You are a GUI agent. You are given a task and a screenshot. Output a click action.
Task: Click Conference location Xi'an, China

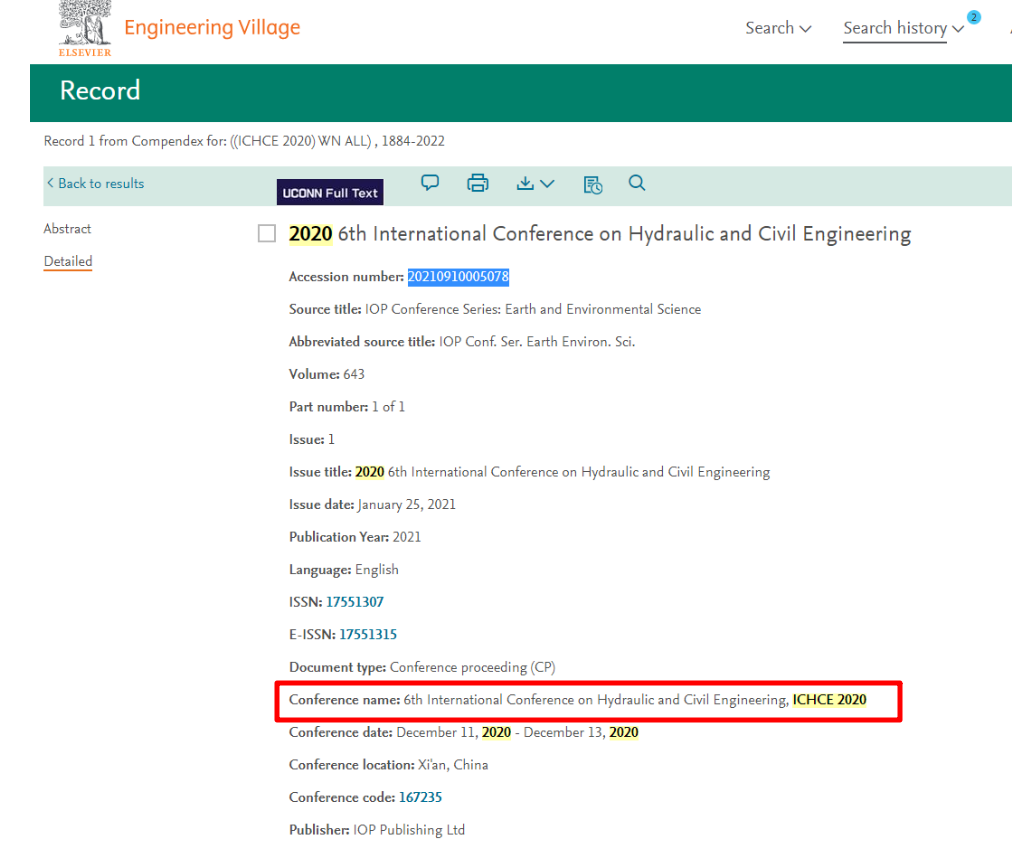pyautogui.click(x=389, y=765)
